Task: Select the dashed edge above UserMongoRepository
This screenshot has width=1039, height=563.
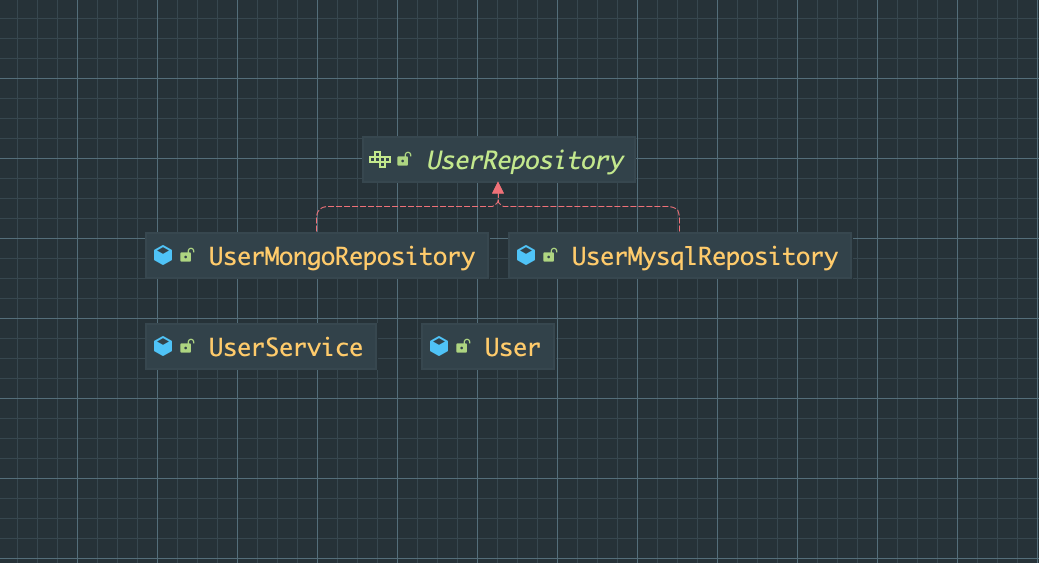Action: (400, 207)
